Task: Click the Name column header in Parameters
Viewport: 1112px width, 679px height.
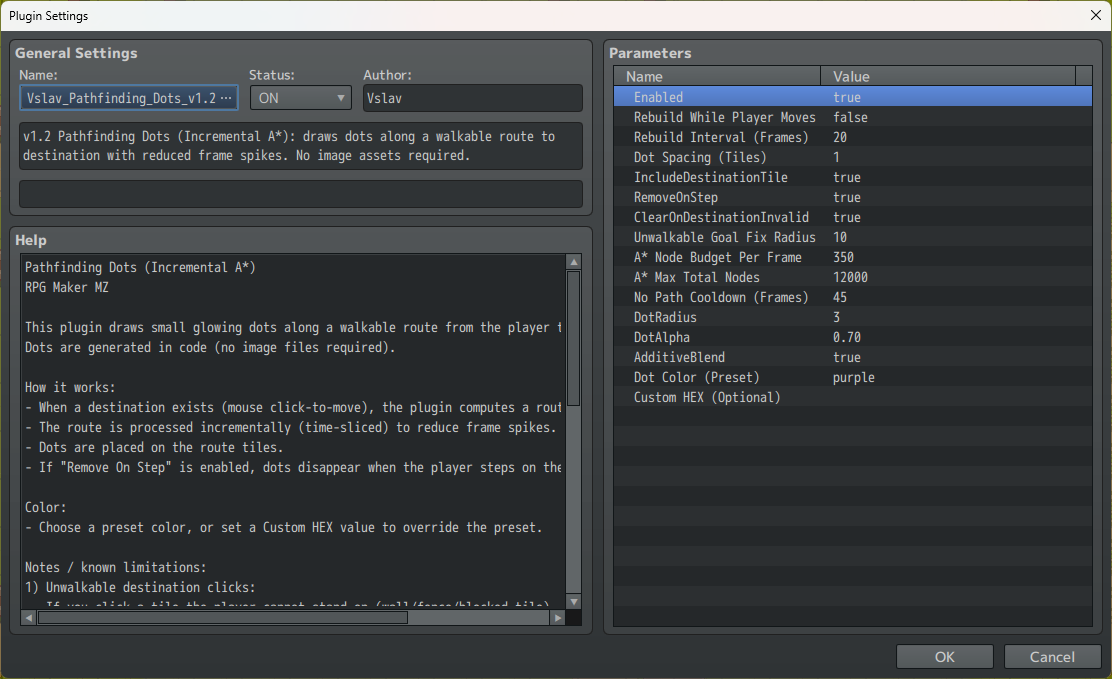Action: 717,76
